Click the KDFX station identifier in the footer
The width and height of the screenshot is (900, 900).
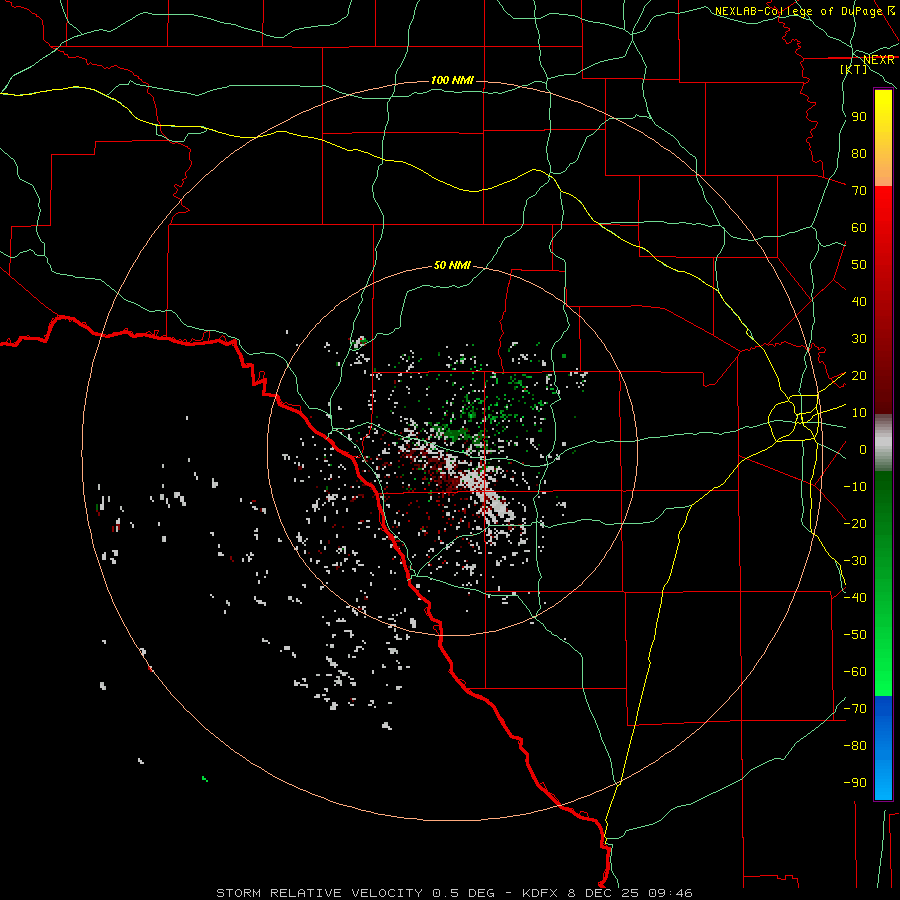[542, 893]
